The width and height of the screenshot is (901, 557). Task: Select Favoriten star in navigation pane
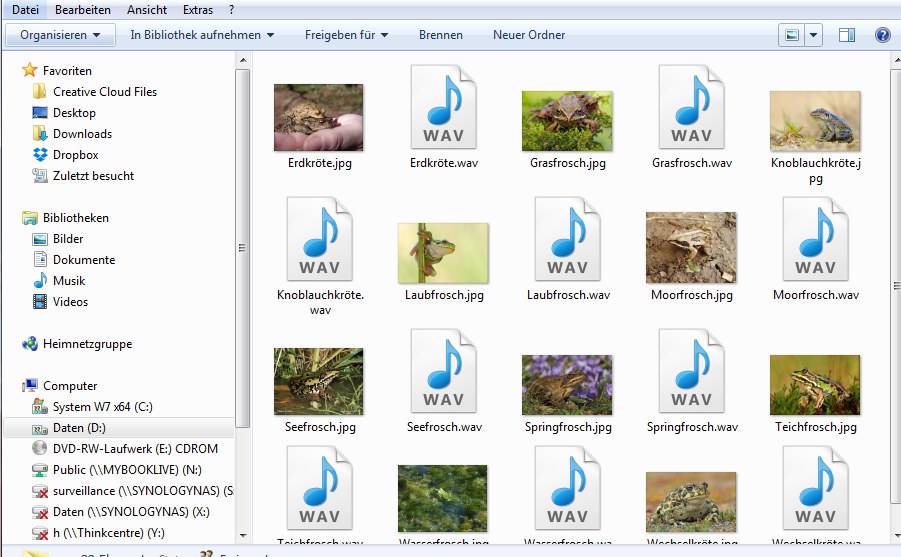pyautogui.click(x=29, y=70)
